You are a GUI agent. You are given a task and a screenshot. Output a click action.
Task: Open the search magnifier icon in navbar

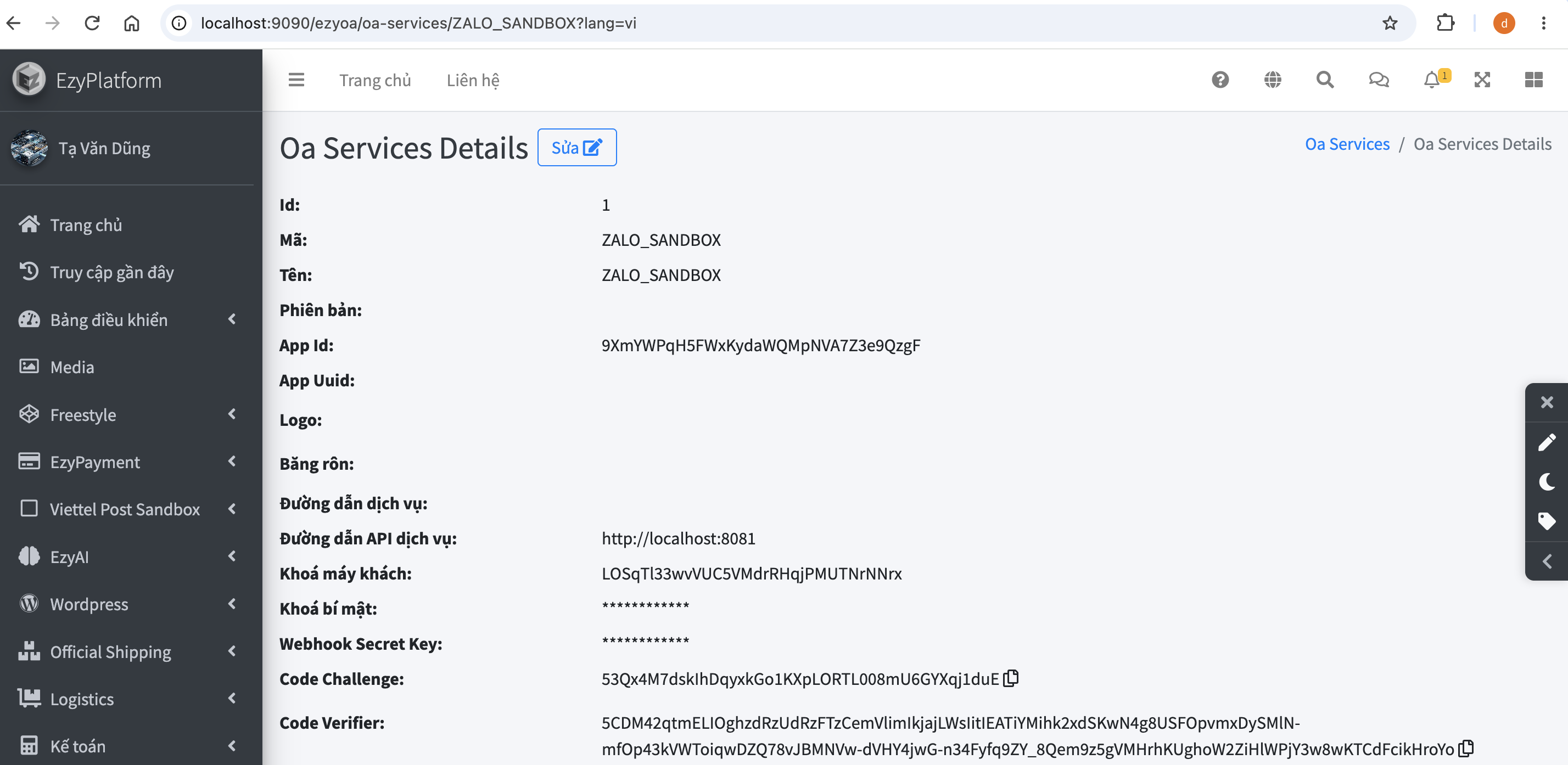click(x=1325, y=80)
